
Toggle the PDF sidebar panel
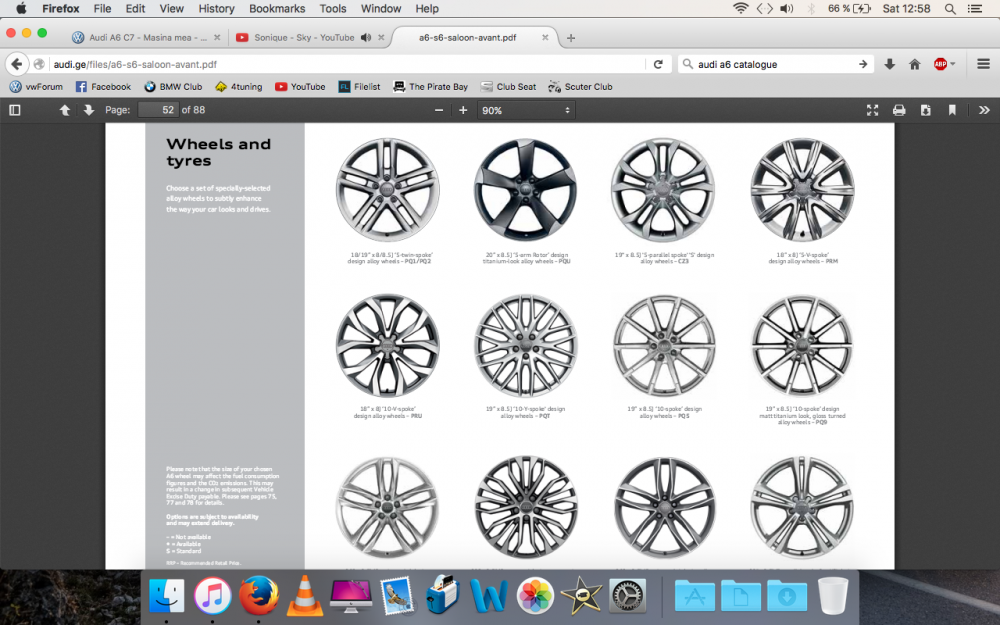pyautogui.click(x=14, y=110)
